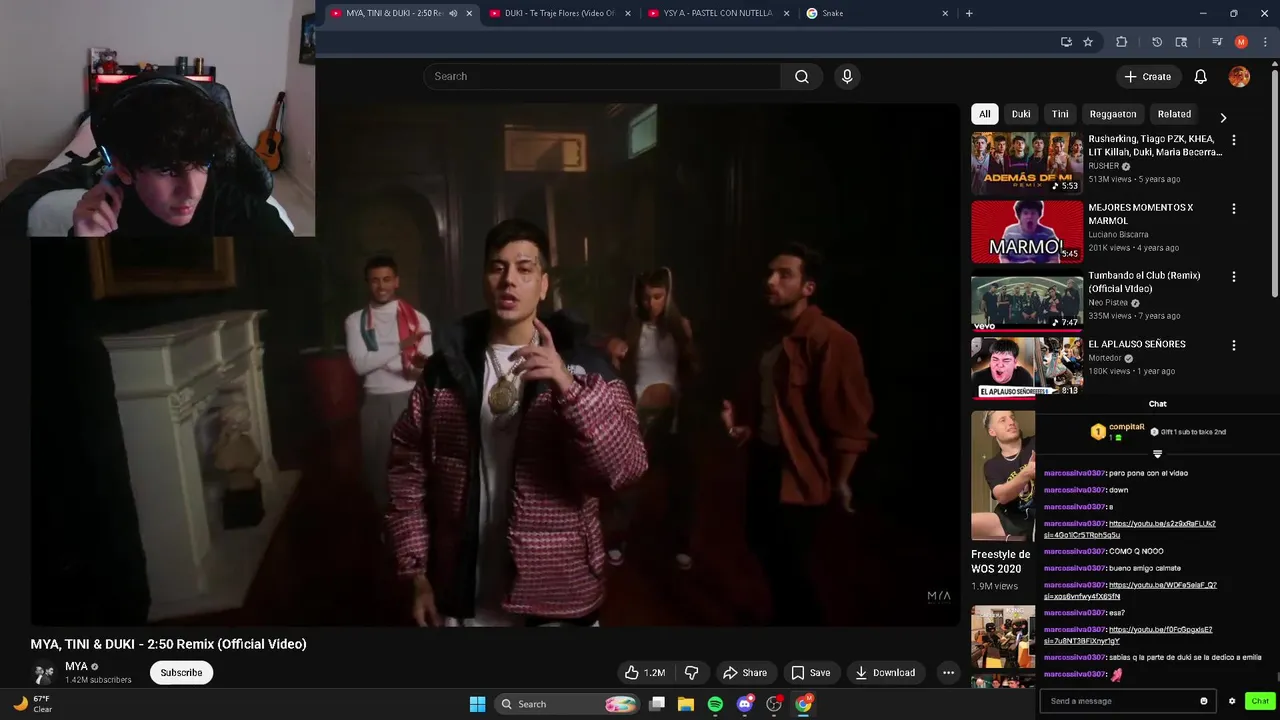Open YouTube notifications bell
This screenshot has height=720, width=1280.
pos(1201,76)
